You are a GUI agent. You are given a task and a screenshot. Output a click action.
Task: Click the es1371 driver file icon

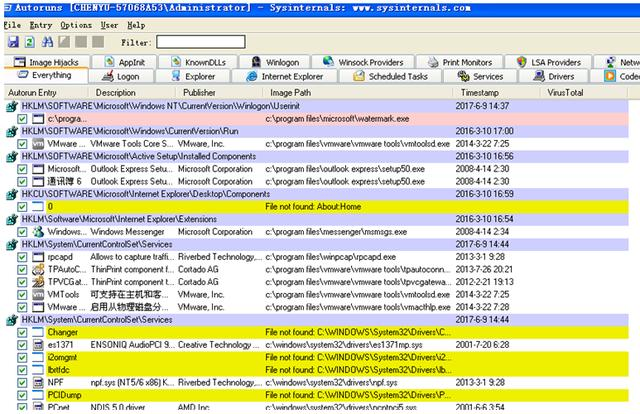click(38, 345)
